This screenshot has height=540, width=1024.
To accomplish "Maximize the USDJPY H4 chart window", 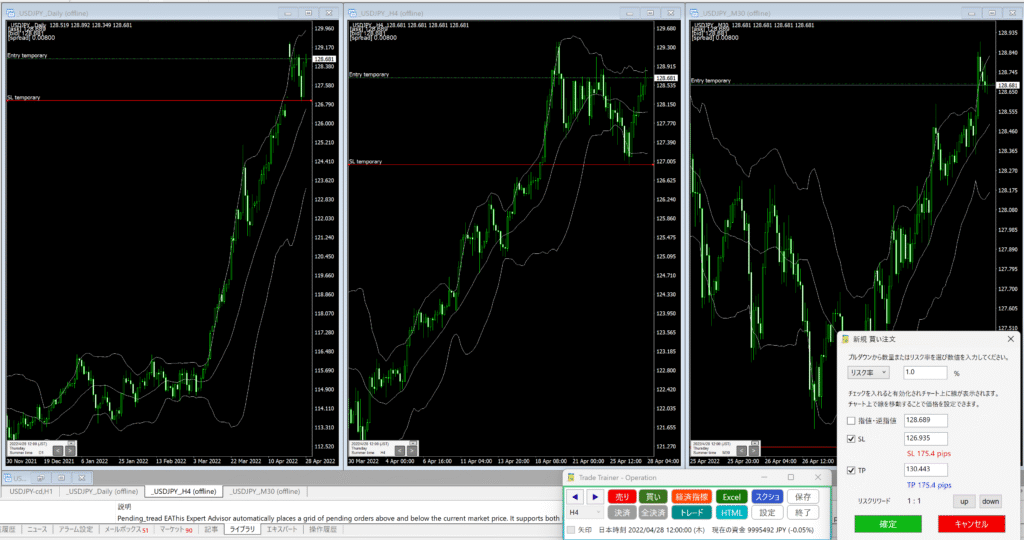I will (650, 13).
